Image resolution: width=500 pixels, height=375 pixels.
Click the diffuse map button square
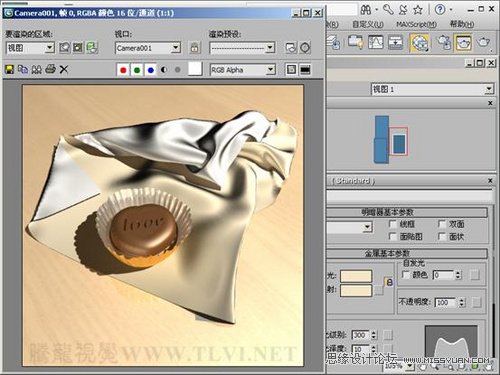pos(378,291)
